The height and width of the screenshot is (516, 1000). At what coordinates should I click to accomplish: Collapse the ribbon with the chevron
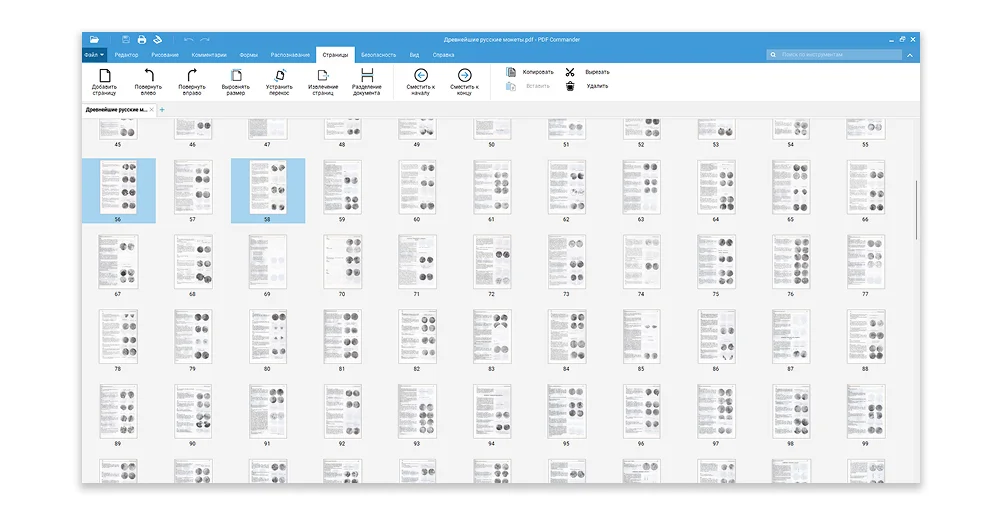pos(910,55)
